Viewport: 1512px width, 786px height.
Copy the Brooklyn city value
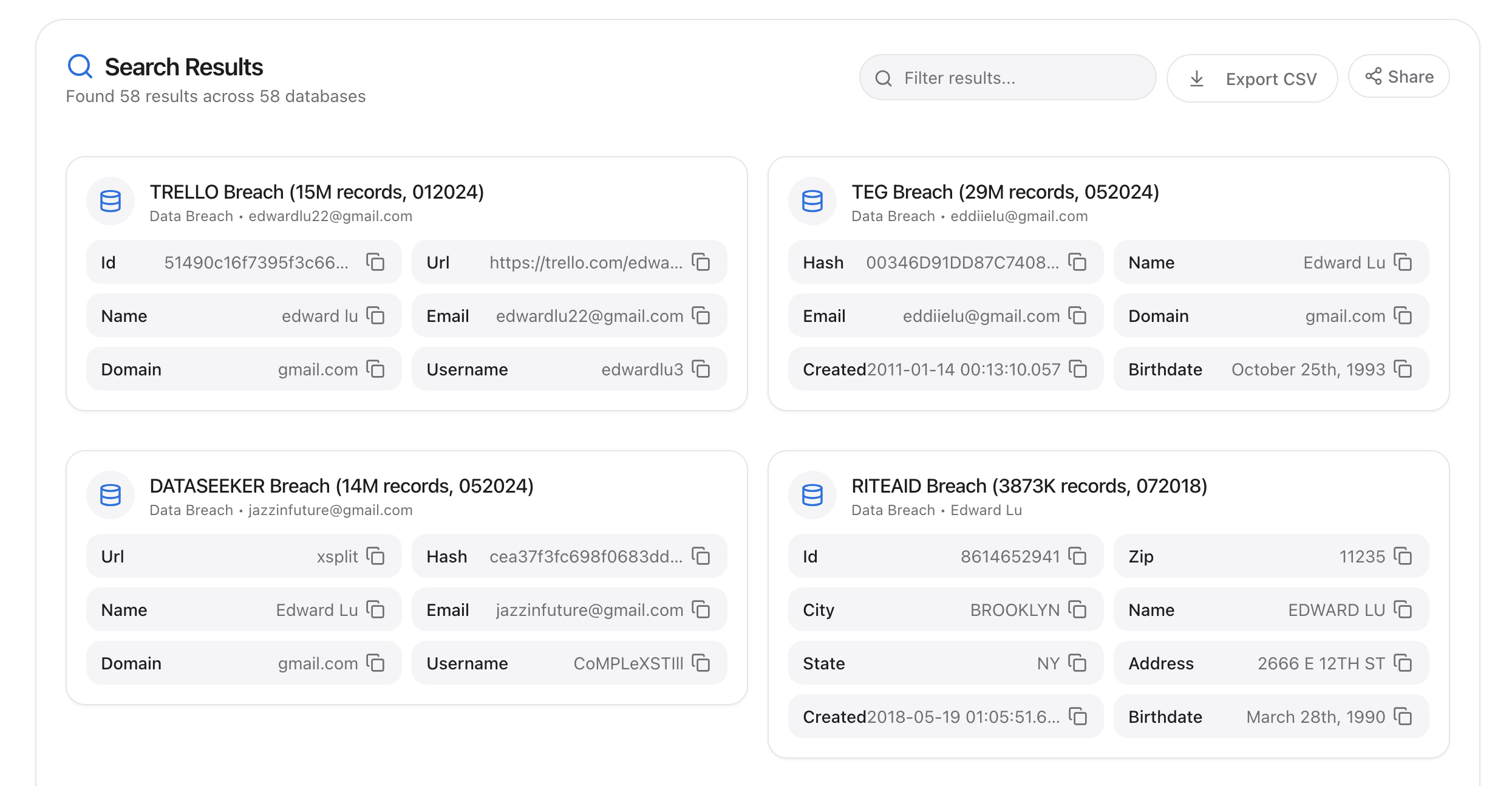1078,610
